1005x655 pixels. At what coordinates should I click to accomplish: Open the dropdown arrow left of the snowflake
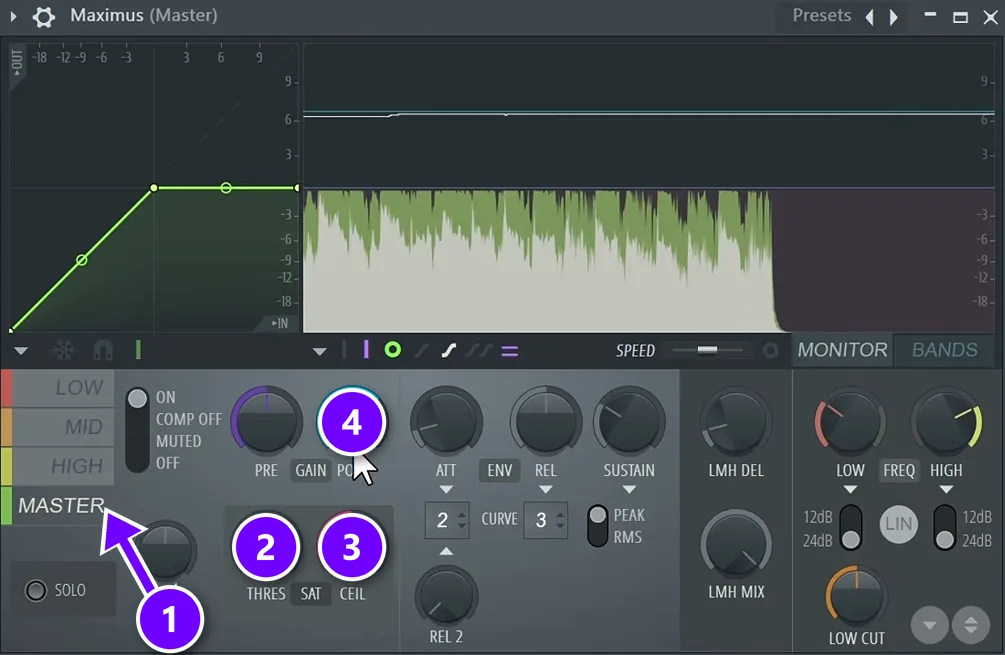point(21,351)
